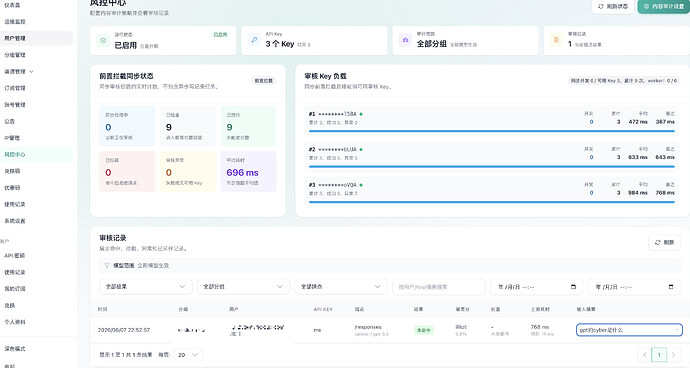This screenshot has height=368, width=690.
Task: Open 运维监控 in the sidebar
Action: click(15, 22)
